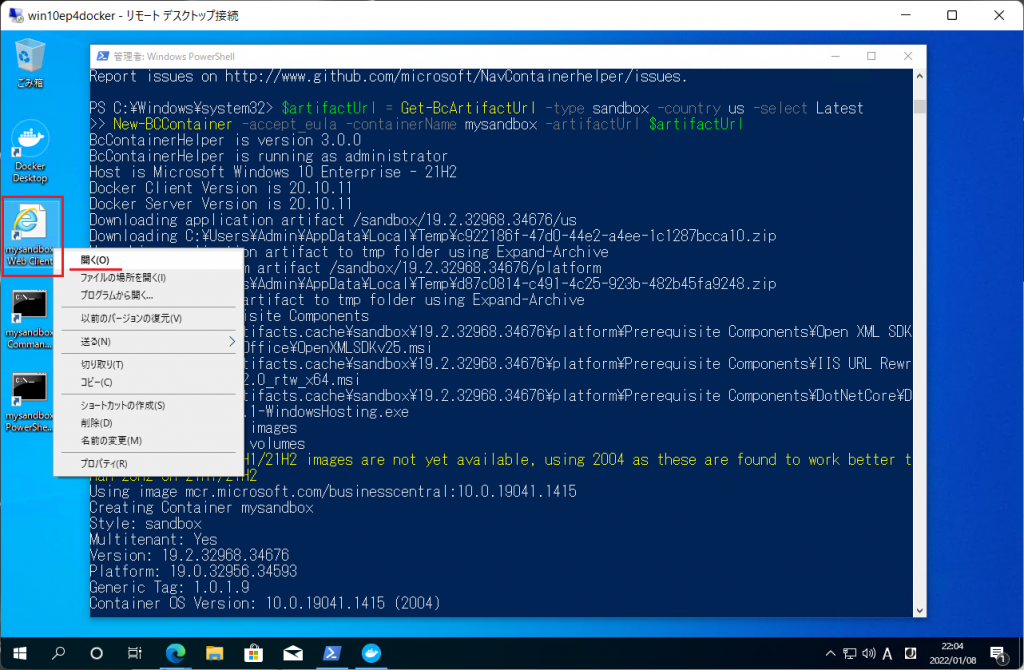Open Cortana circle on taskbar
1024x670 pixels.
tap(97, 653)
